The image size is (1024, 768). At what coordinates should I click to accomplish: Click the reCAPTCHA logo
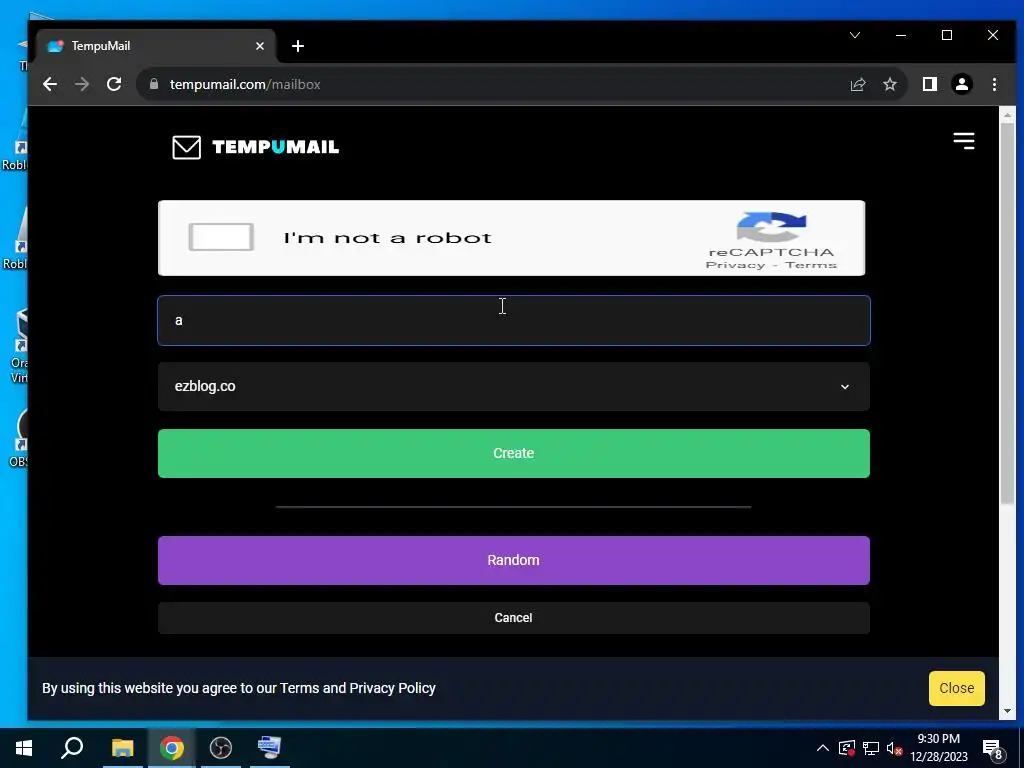pos(771,228)
